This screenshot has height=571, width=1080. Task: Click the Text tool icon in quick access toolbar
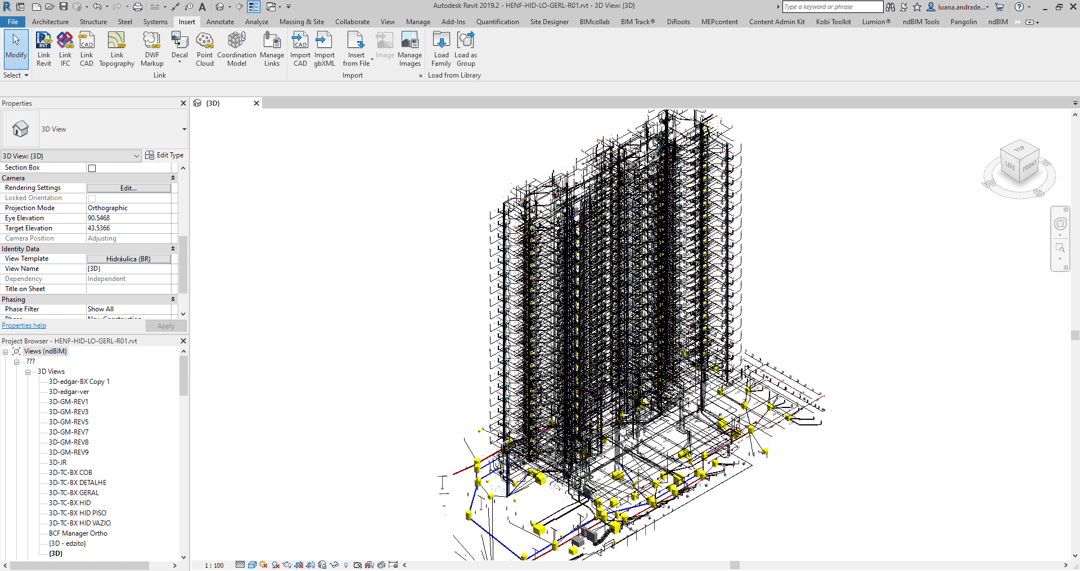tap(202, 6)
